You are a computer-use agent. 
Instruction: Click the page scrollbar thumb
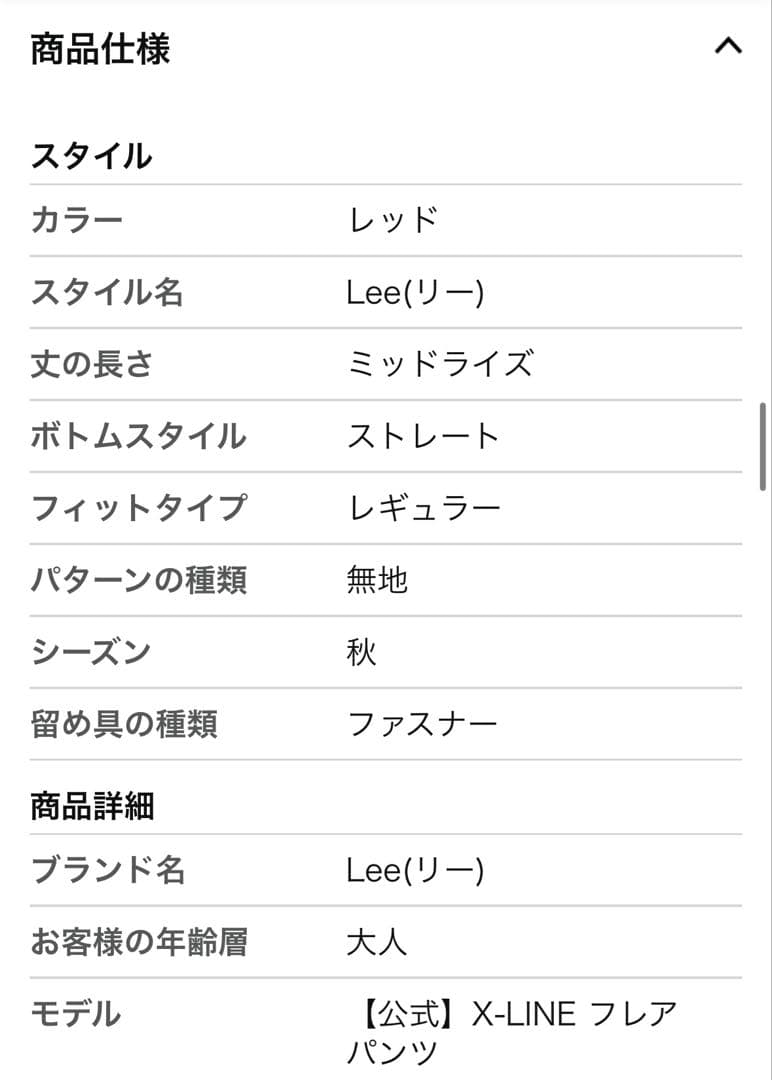pyautogui.click(x=762, y=445)
